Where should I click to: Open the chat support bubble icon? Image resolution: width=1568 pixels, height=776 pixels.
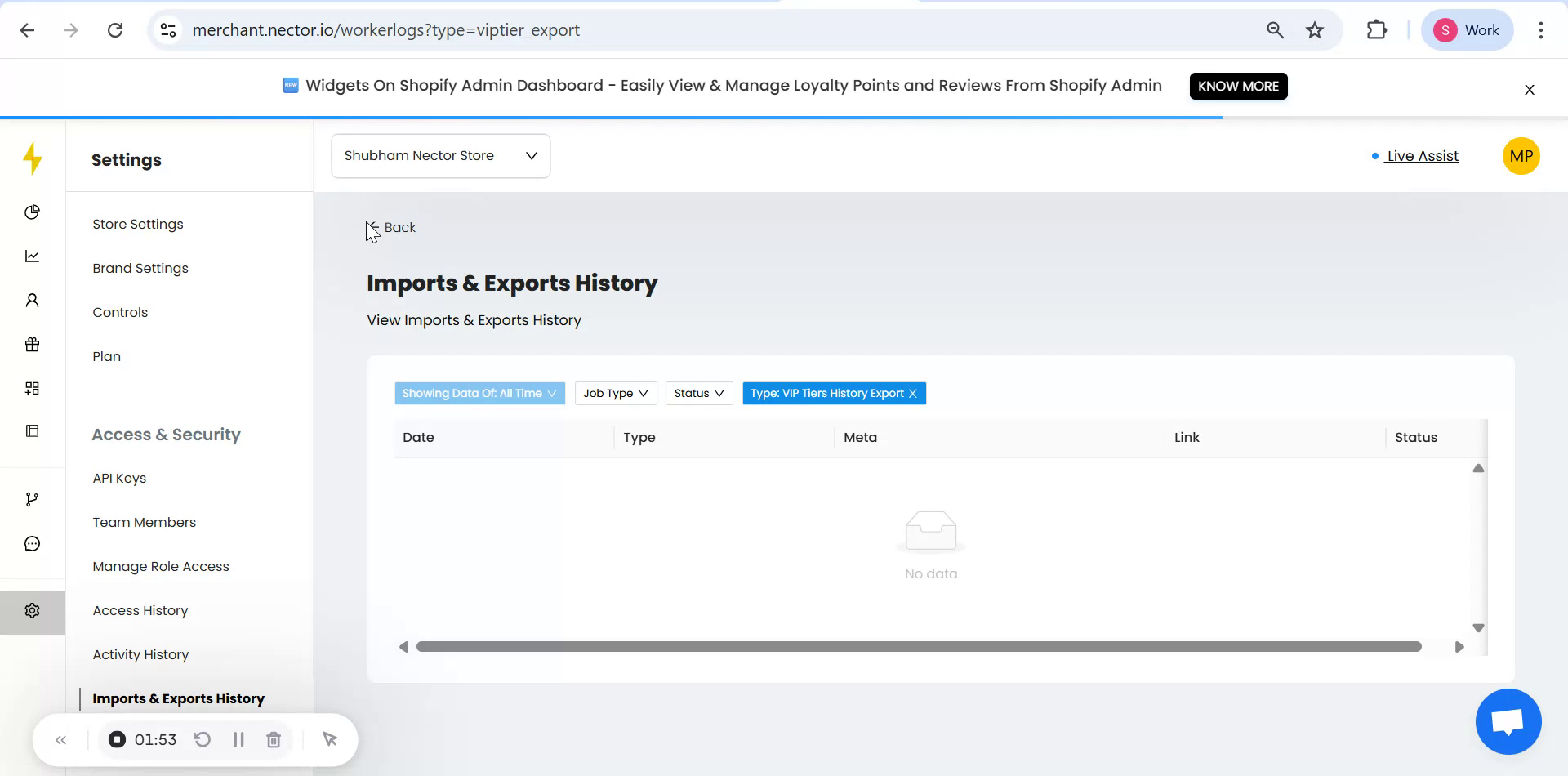(32, 542)
